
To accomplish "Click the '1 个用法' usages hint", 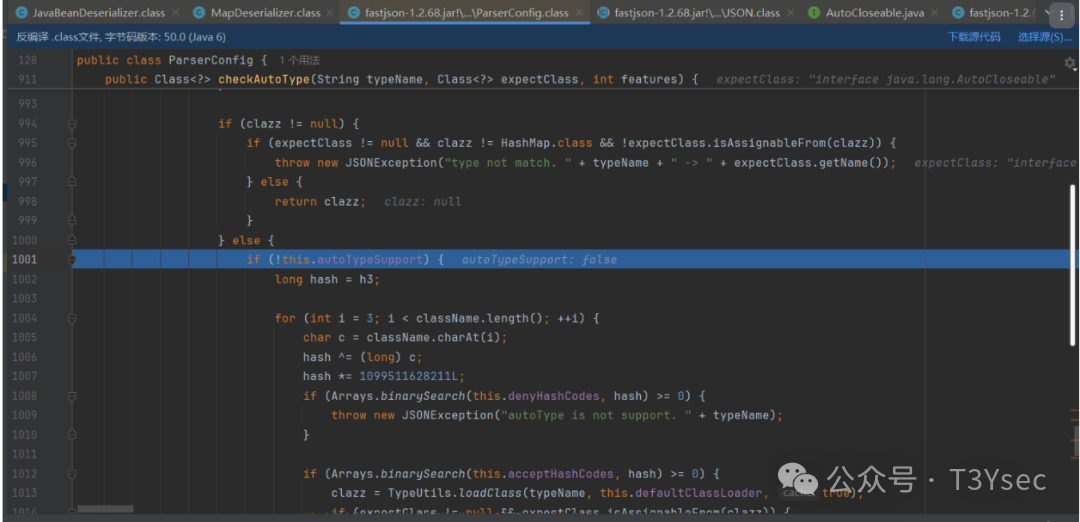I will pos(308,60).
